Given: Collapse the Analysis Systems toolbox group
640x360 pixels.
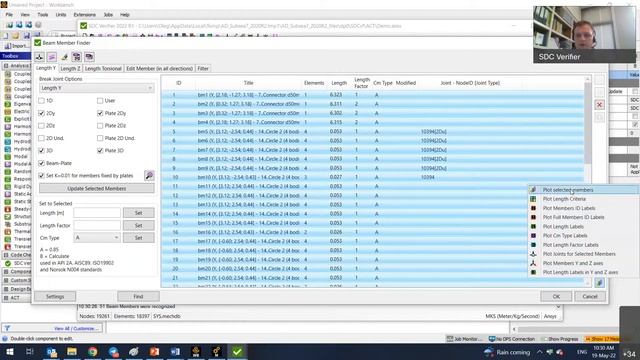Looking at the screenshot, I should [6, 66].
